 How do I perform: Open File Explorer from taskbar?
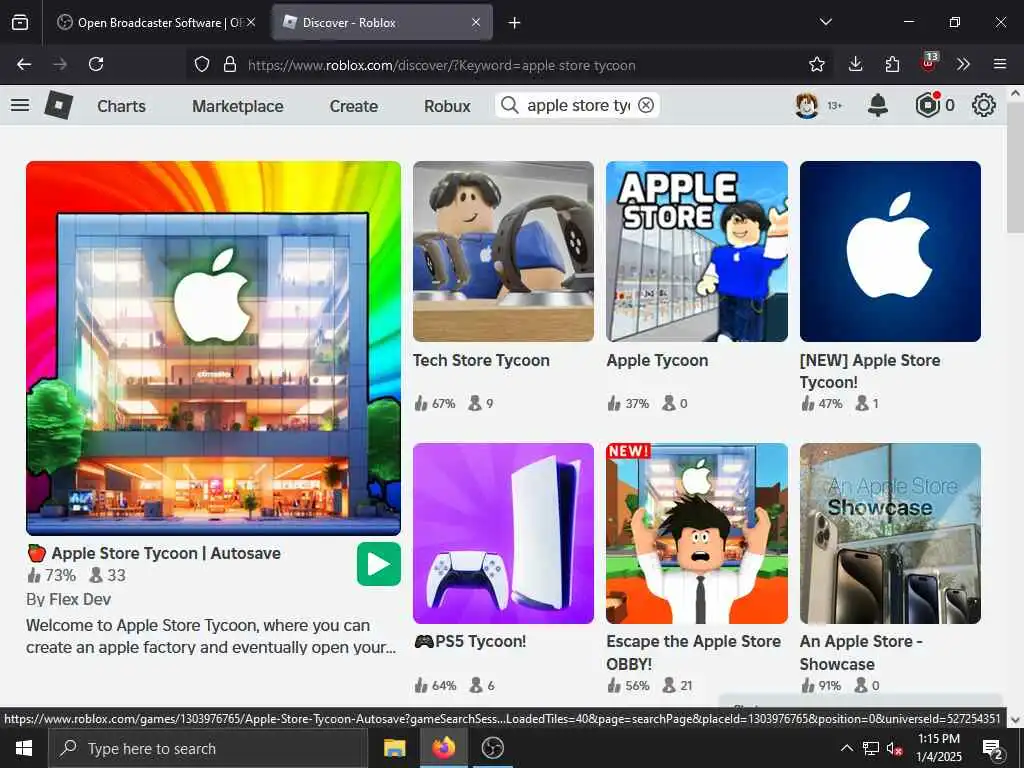click(394, 748)
